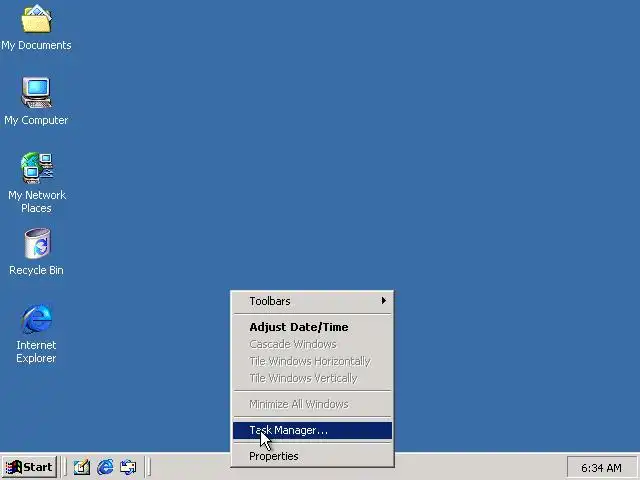Expand the Toolbars submenu
The image size is (640, 480).
(x=312, y=301)
